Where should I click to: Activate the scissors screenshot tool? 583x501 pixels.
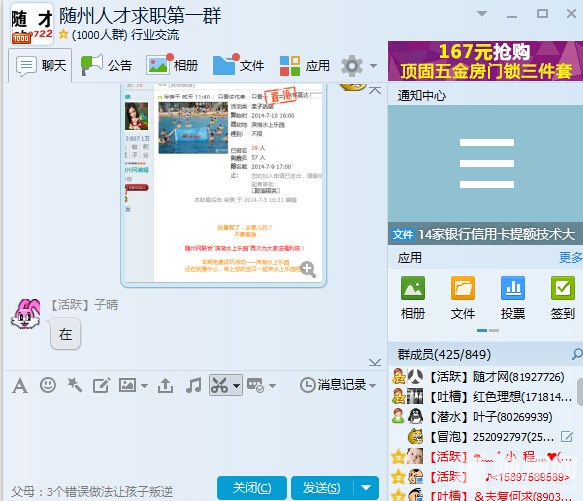click(219, 385)
